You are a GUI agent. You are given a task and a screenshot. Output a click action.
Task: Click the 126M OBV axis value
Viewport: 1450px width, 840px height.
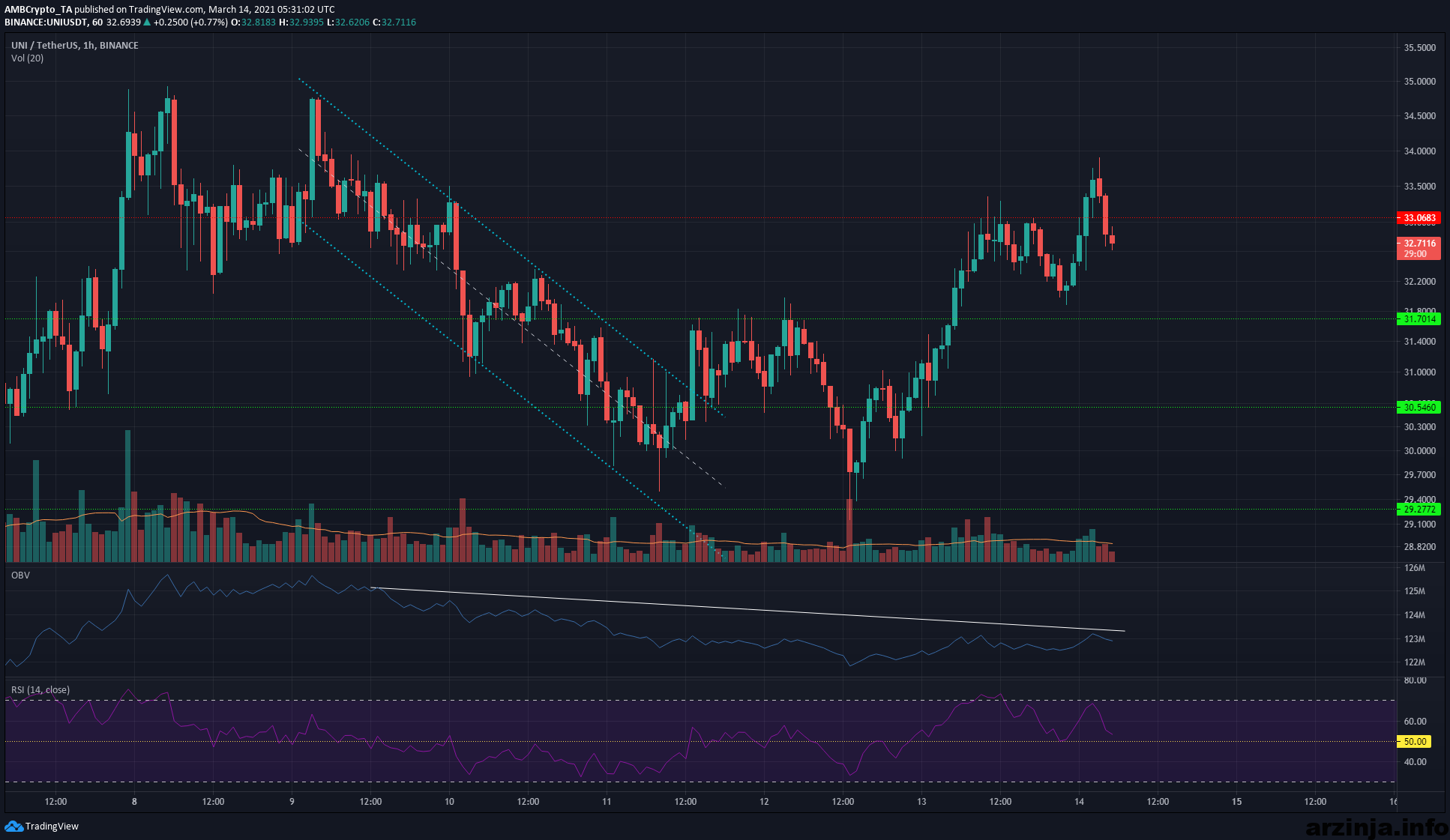1414,567
